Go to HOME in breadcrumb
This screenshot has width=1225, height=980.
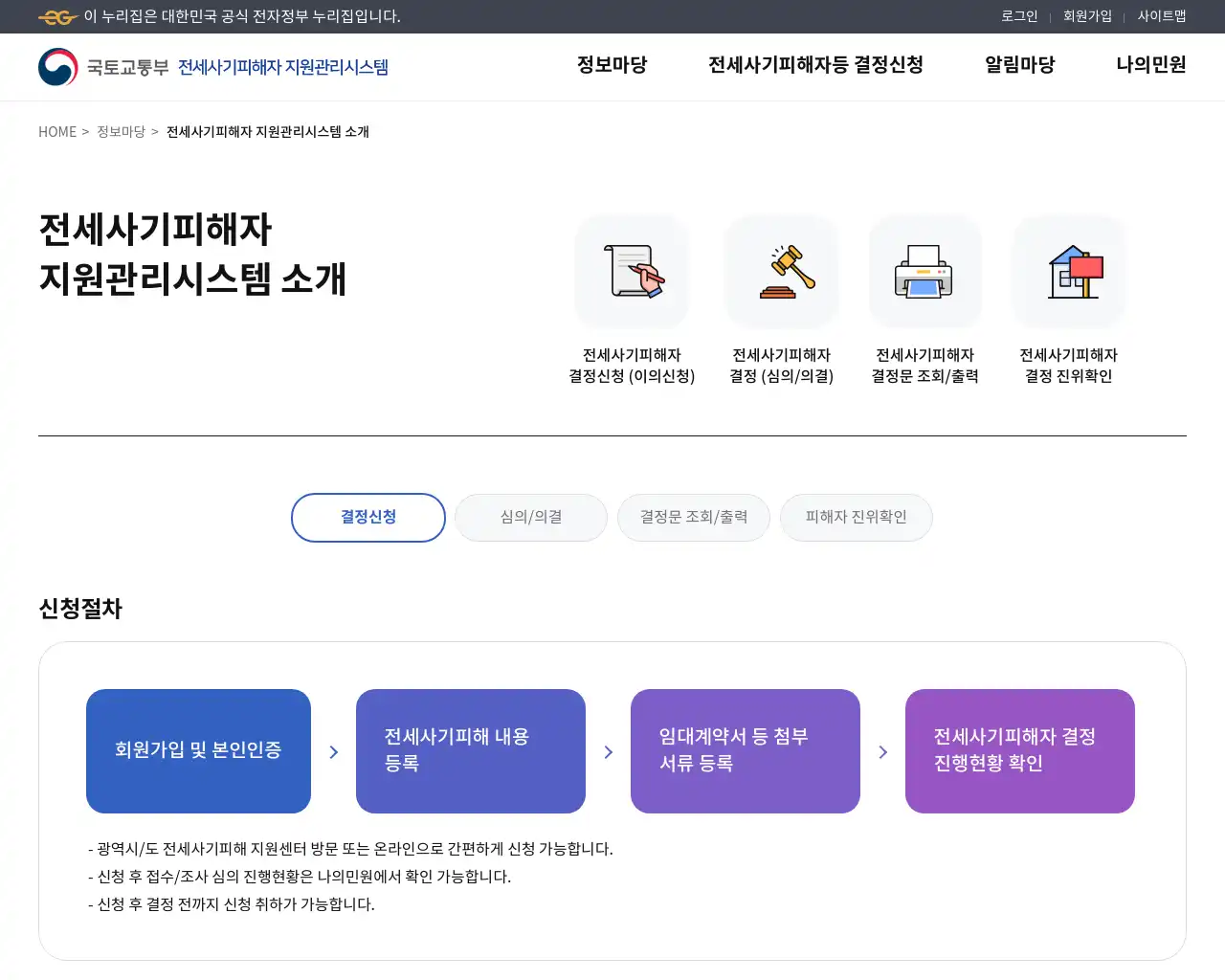click(57, 132)
